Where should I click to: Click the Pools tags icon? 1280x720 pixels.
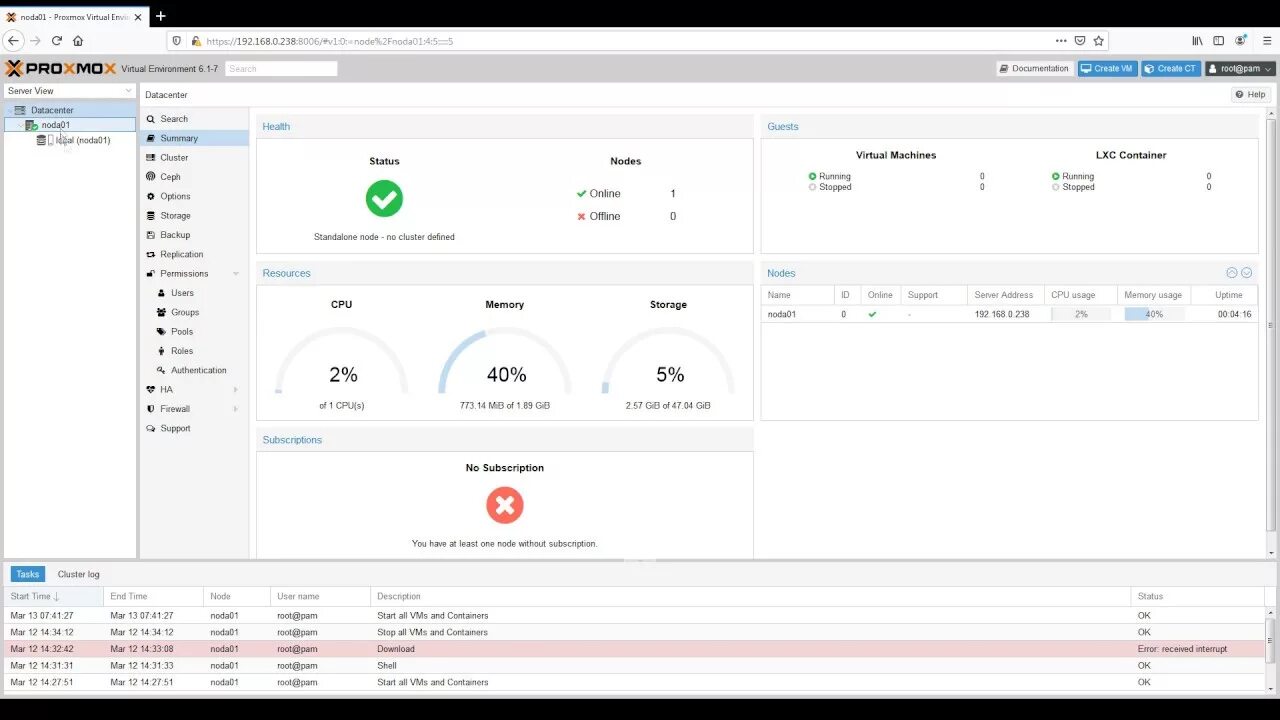coord(161,331)
